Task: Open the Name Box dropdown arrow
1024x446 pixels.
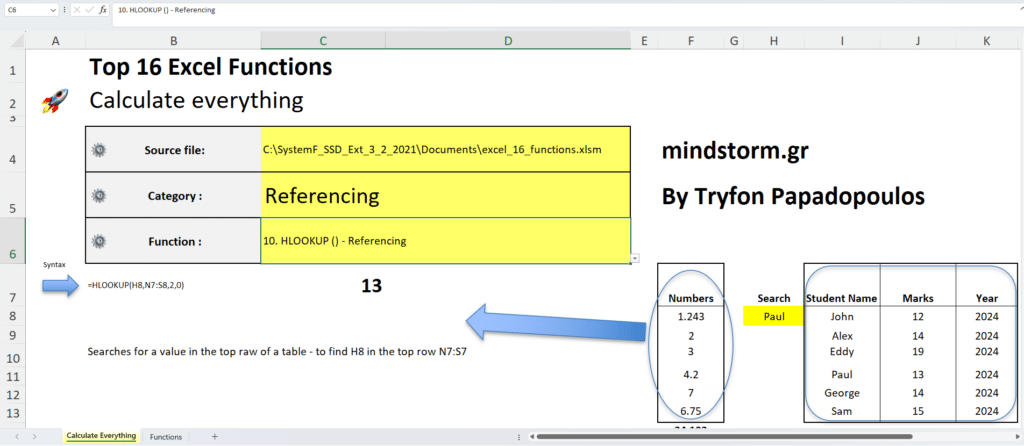Action: tap(52, 9)
